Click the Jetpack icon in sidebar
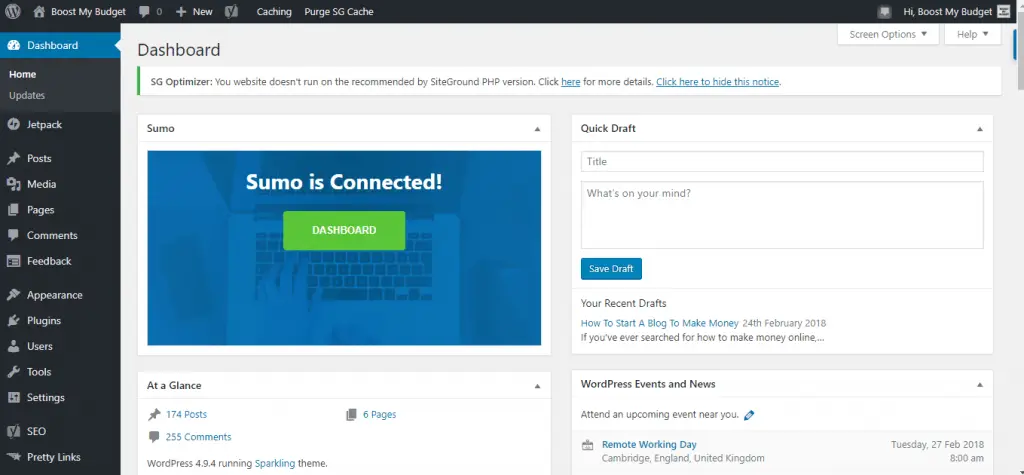The height and width of the screenshot is (475, 1024). click(14, 124)
